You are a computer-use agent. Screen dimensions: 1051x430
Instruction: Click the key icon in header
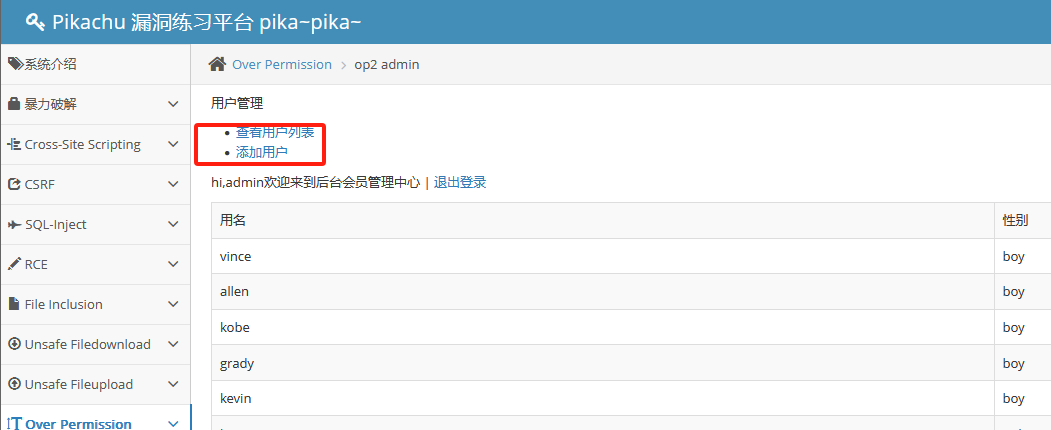tap(35, 22)
